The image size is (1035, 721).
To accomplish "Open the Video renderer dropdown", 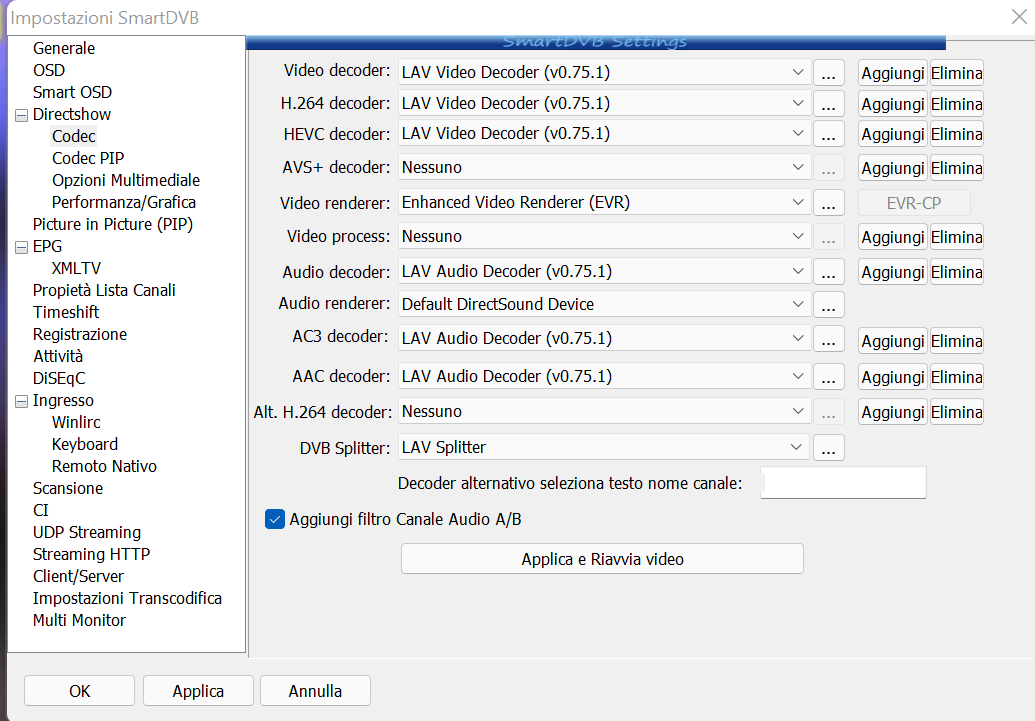I will click(604, 202).
